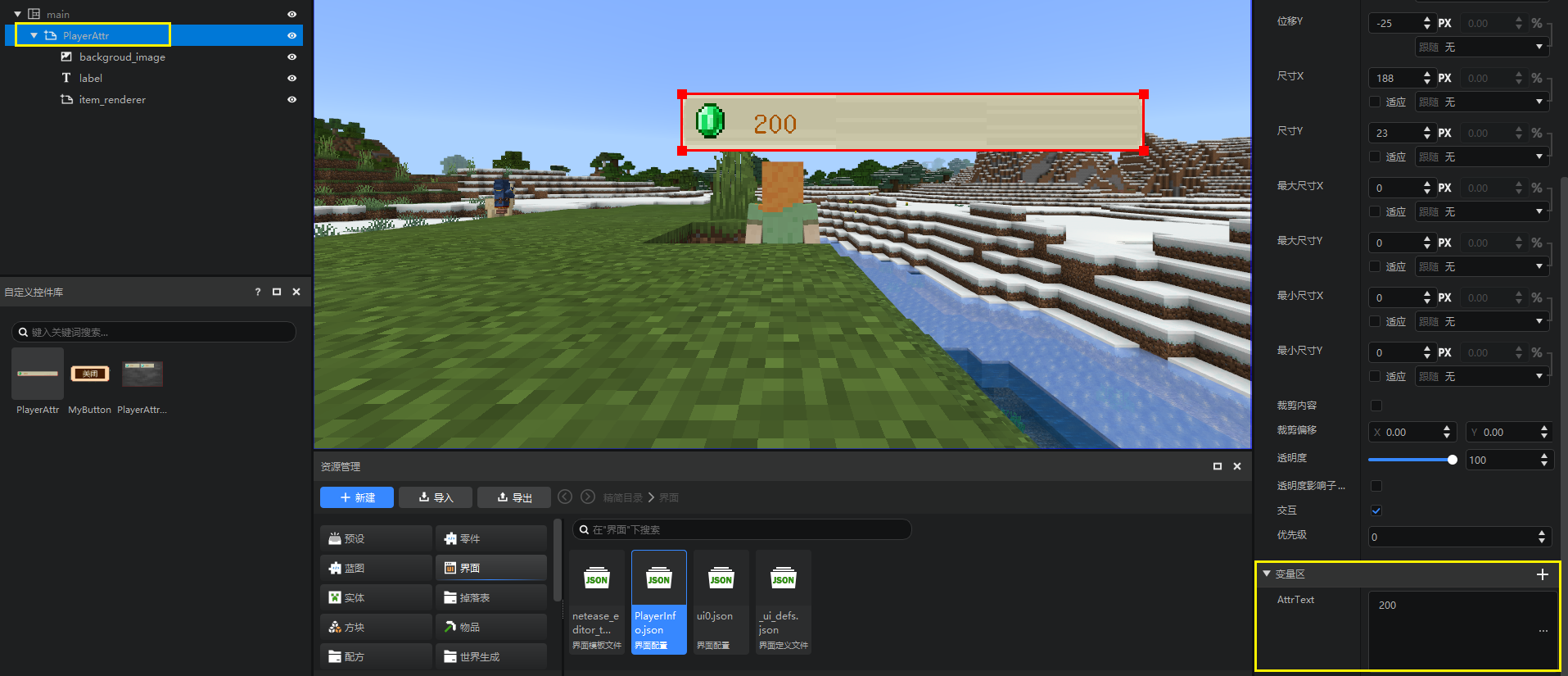Select netease_editor_t... JSON file
The height and width of the screenshot is (676, 1568).
[x=596, y=602]
